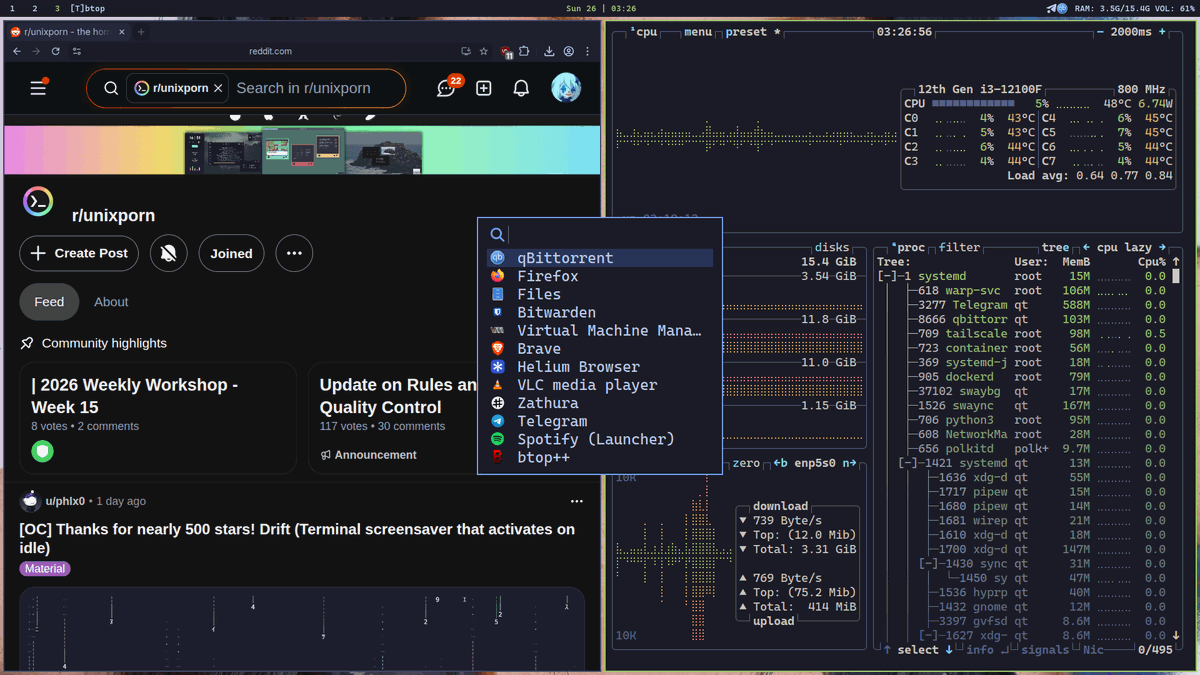Toggle r/unixporn community notifications bell
Viewport: 1200px width, 675px height.
(169, 254)
